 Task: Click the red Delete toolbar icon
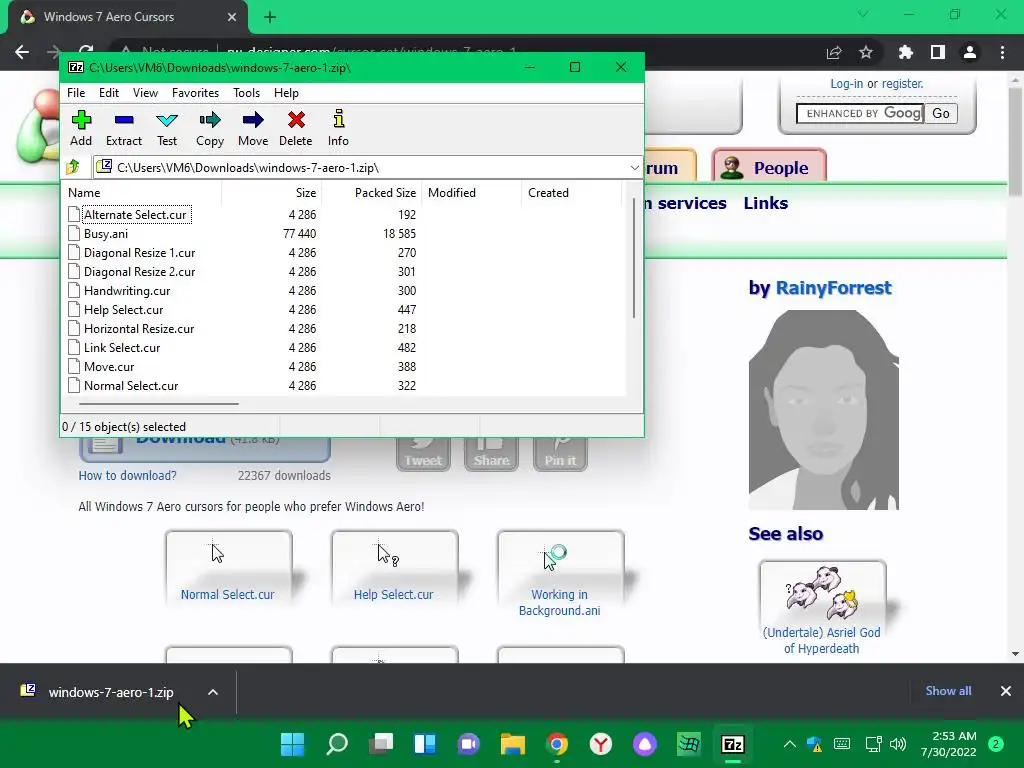[x=296, y=128]
